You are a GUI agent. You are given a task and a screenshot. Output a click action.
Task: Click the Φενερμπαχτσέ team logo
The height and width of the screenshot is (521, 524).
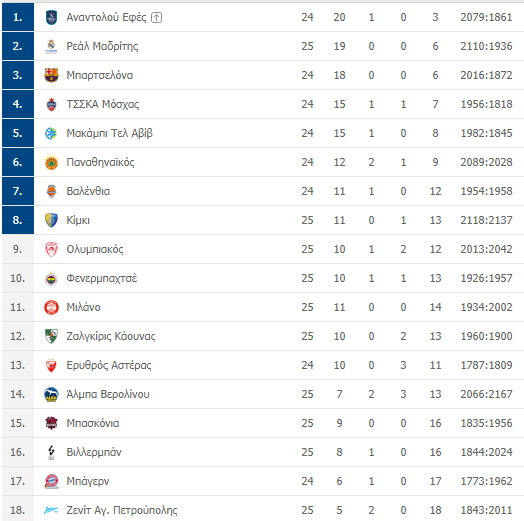[x=51, y=278]
